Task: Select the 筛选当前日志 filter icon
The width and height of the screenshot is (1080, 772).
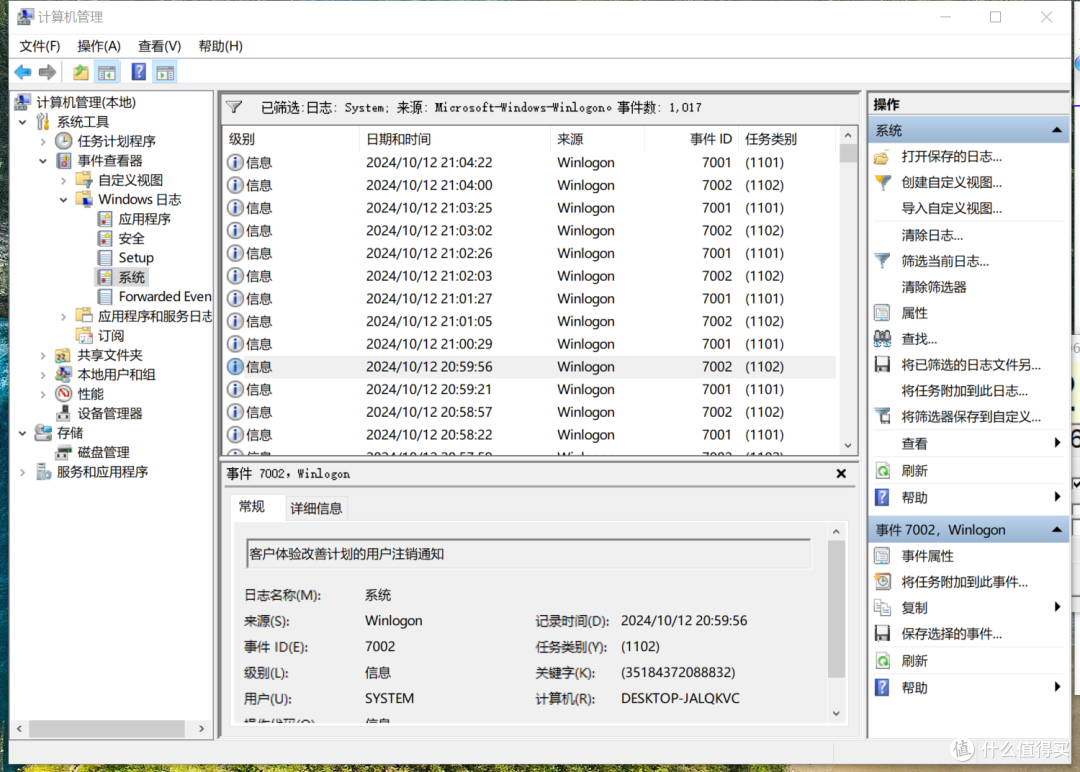Action: coord(883,260)
